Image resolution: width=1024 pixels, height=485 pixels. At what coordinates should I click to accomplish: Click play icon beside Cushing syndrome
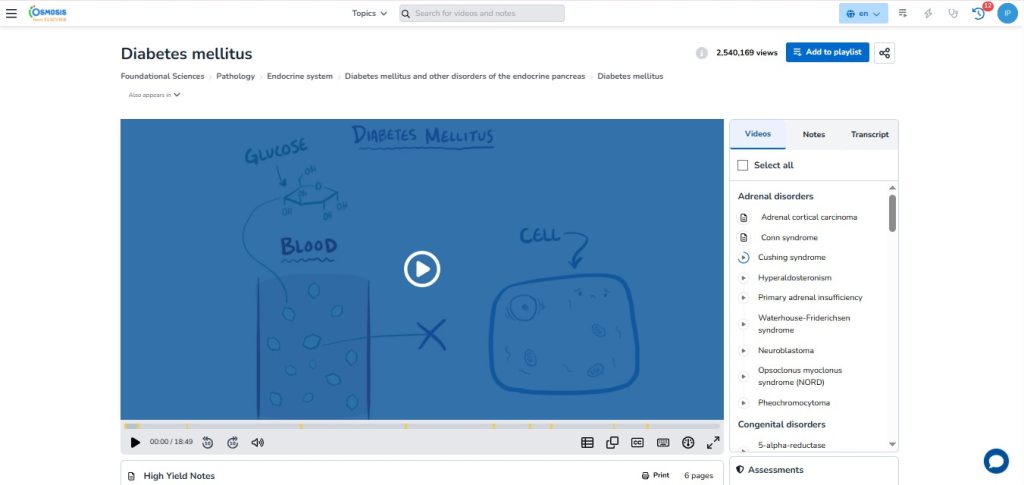[743, 258]
